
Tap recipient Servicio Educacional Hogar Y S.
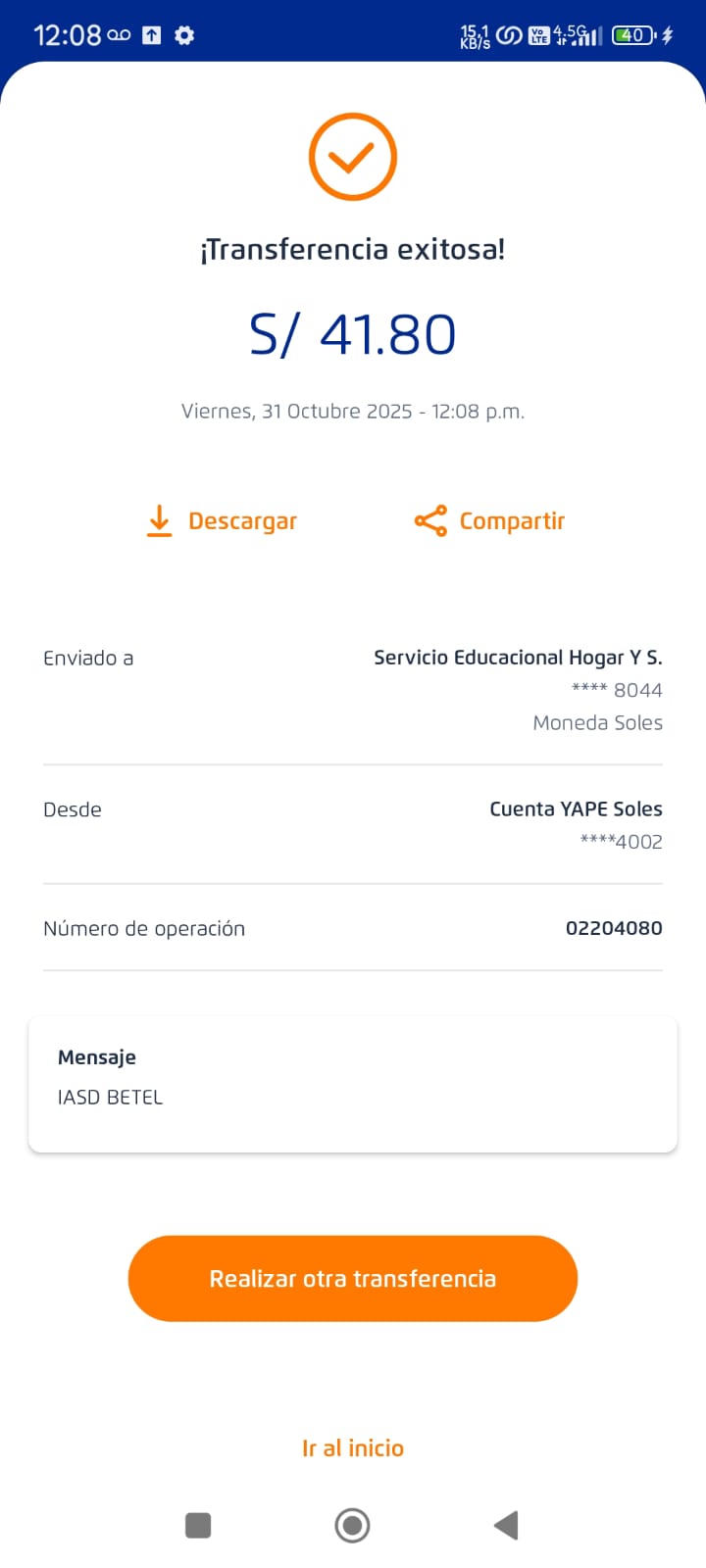pos(518,658)
